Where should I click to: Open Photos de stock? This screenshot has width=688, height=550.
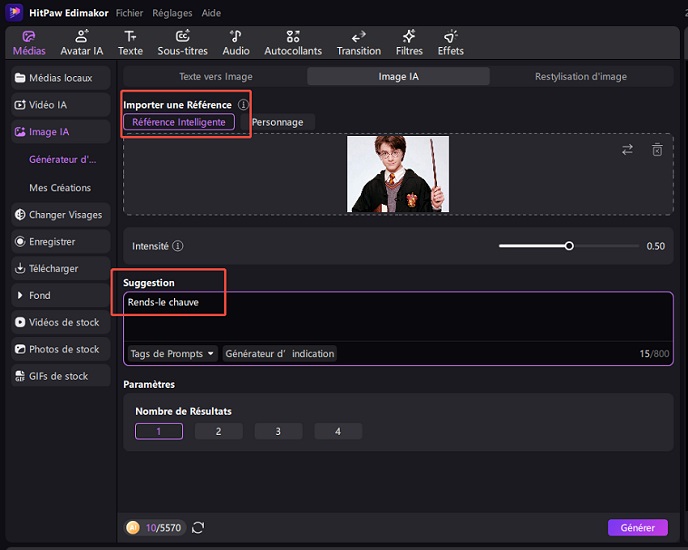tap(61, 349)
